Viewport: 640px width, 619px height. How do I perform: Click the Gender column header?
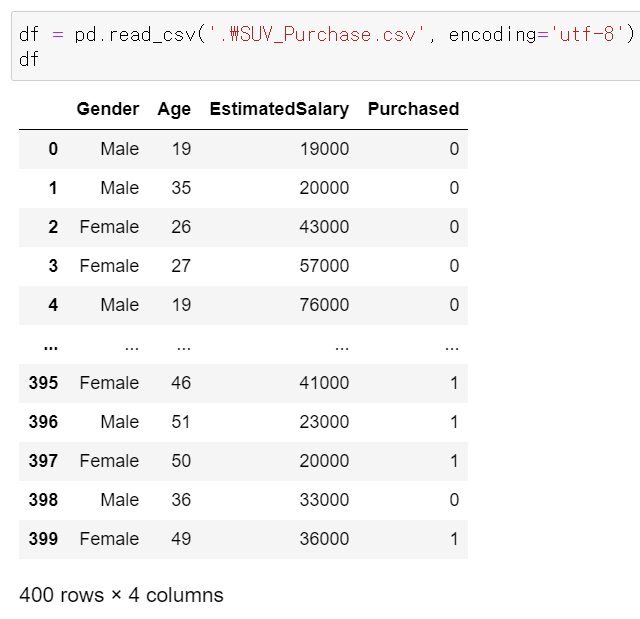coord(107,109)
